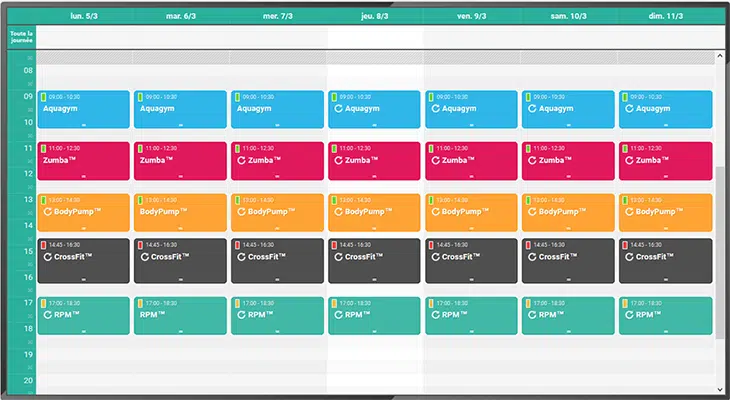Select the dim. 11/3 column header
730x400 pixels.
point(666,16)
